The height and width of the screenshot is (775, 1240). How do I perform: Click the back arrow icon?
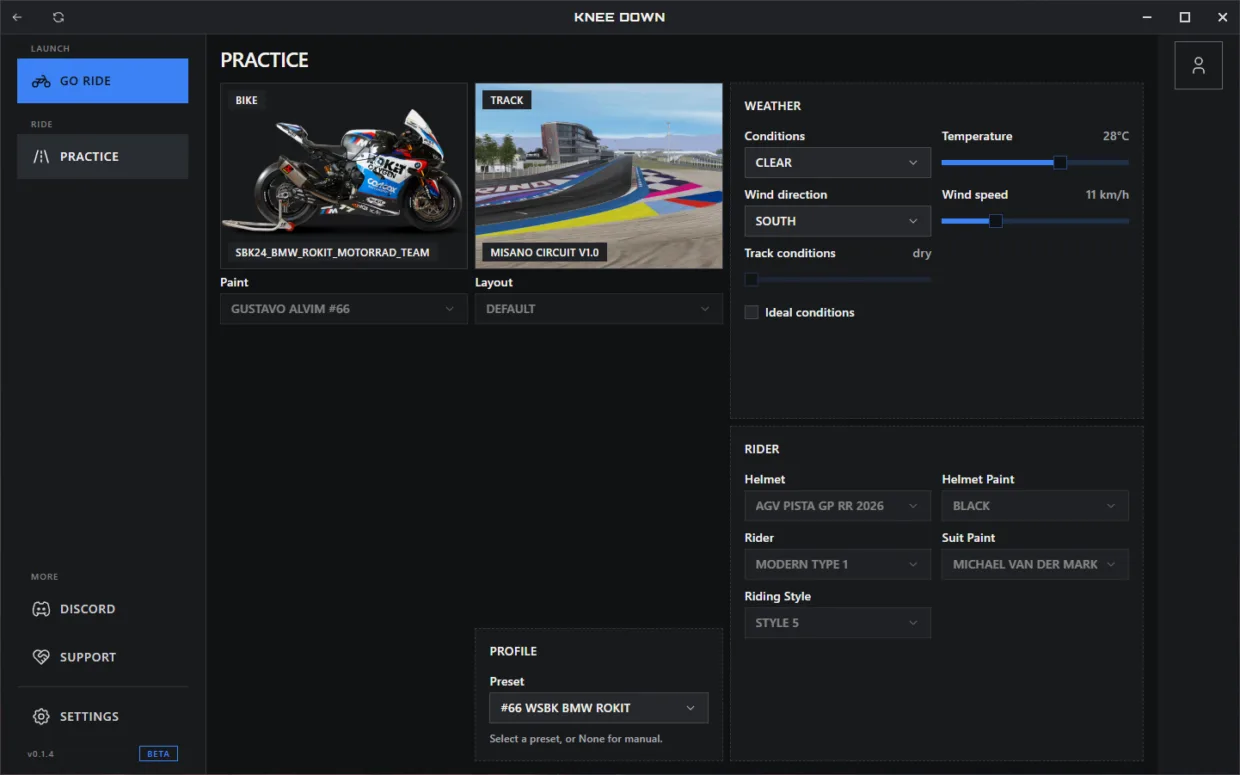[17, 17]
